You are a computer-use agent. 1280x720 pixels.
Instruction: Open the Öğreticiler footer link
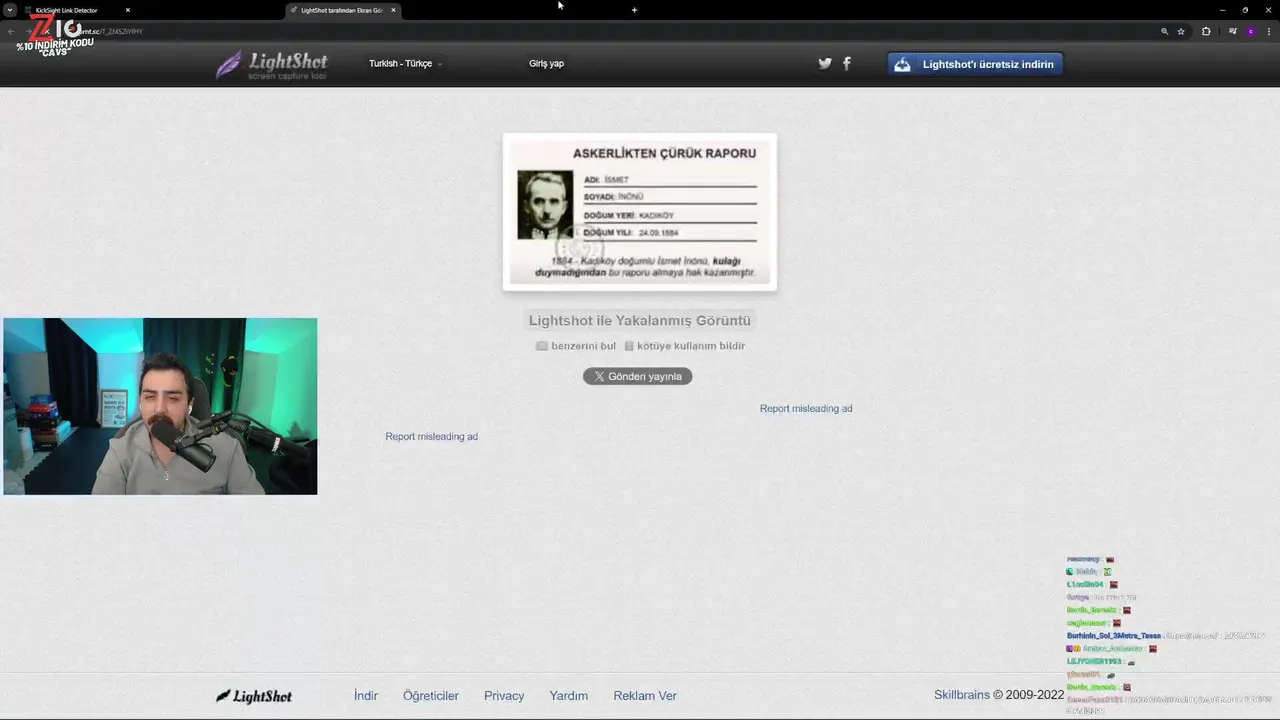click(431, 696)
